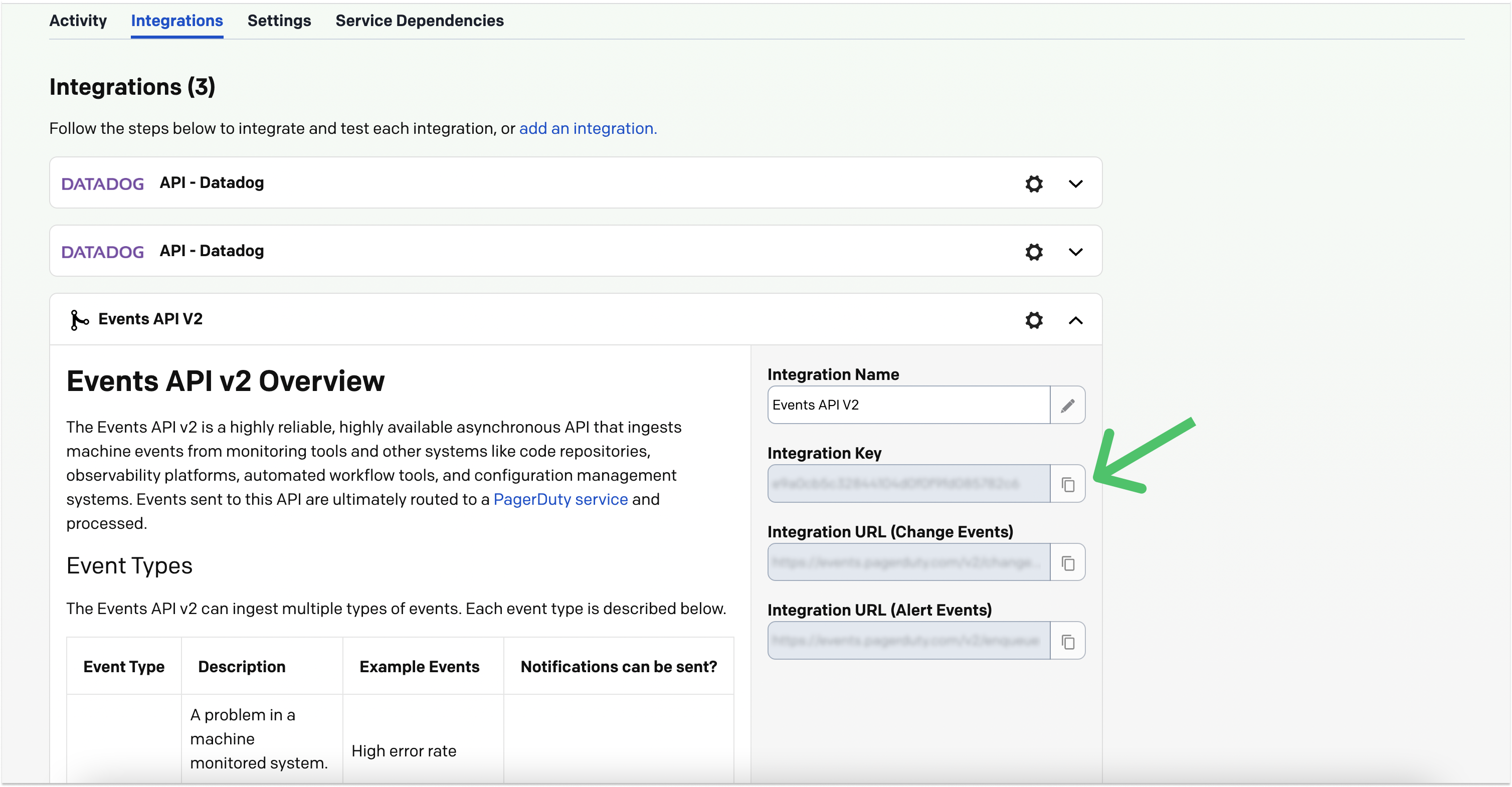The width and height of the screenshot is (1512, 787).
Task: Copy the Integration Key
Action: tap(1068, 484)
